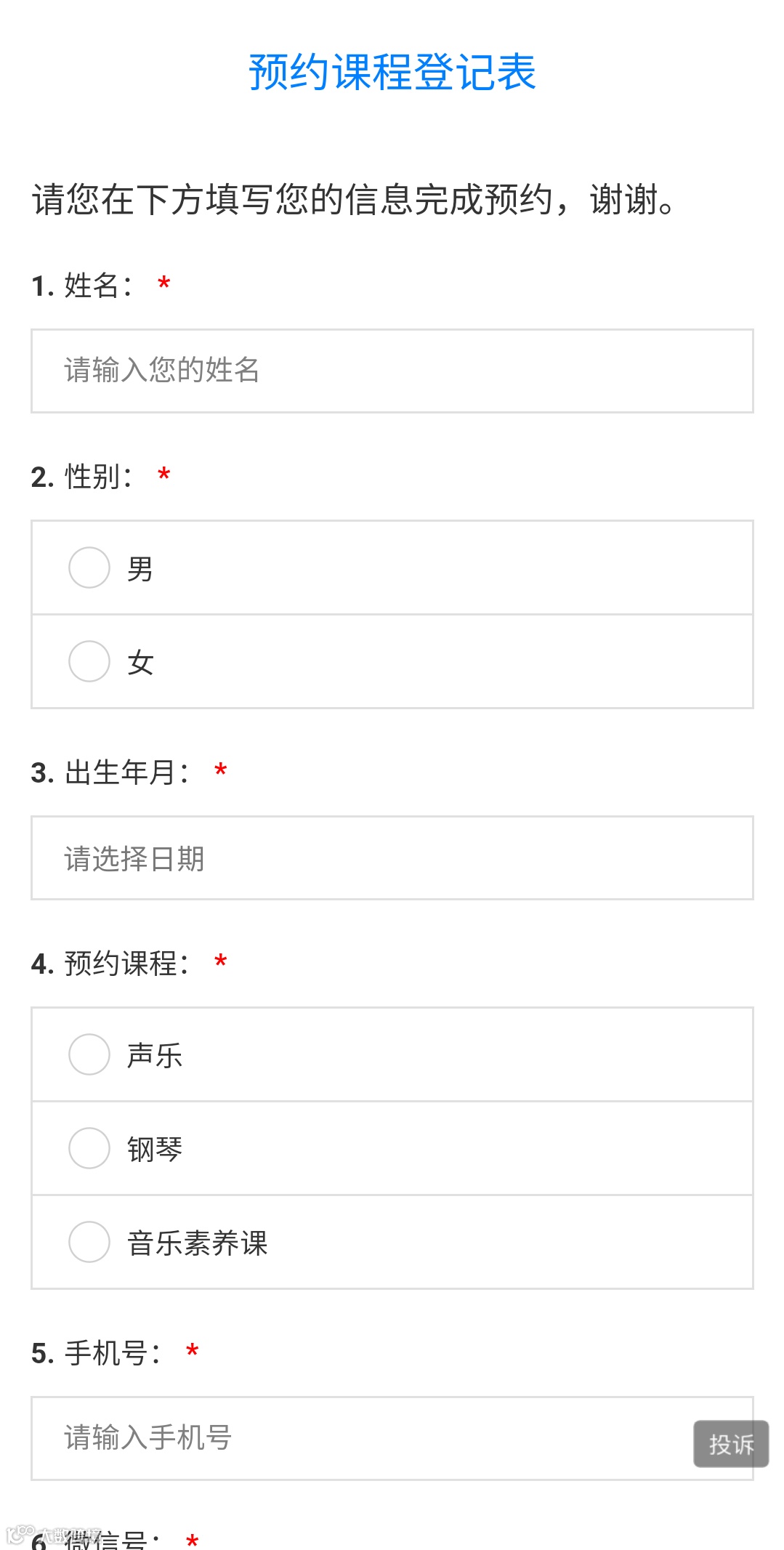The width and height of the screenshot is (784, 1550).
Task: Click the red asterisk beside 预约课程
Action: [x=221, y=962]
